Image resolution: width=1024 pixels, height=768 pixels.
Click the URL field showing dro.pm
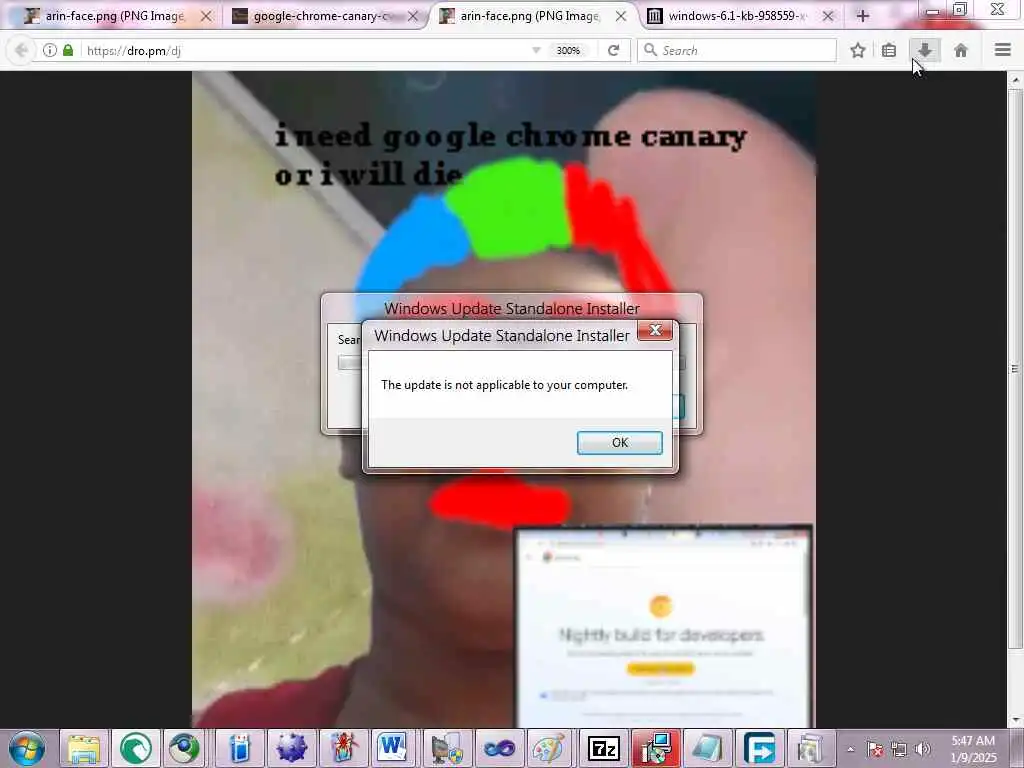click(307, 50)
